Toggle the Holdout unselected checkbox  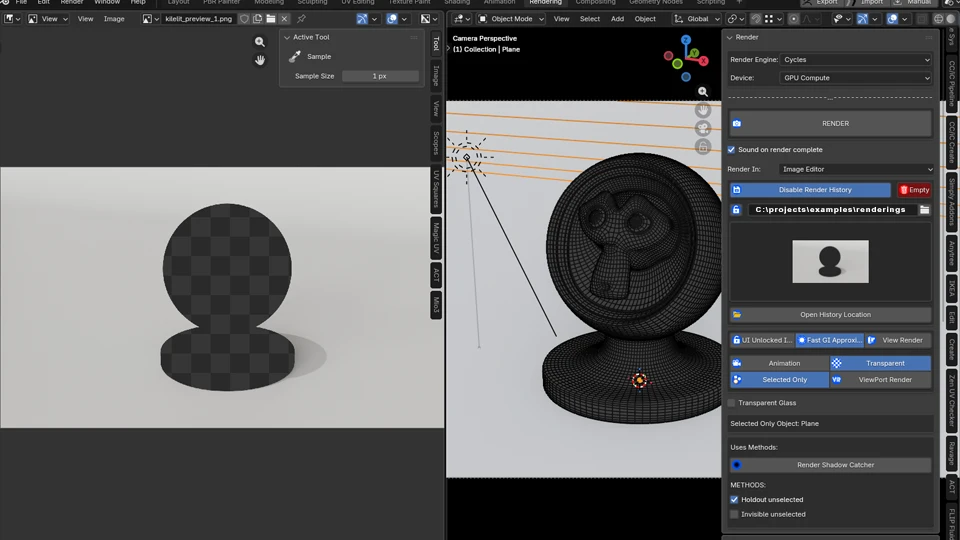[734, 500]
